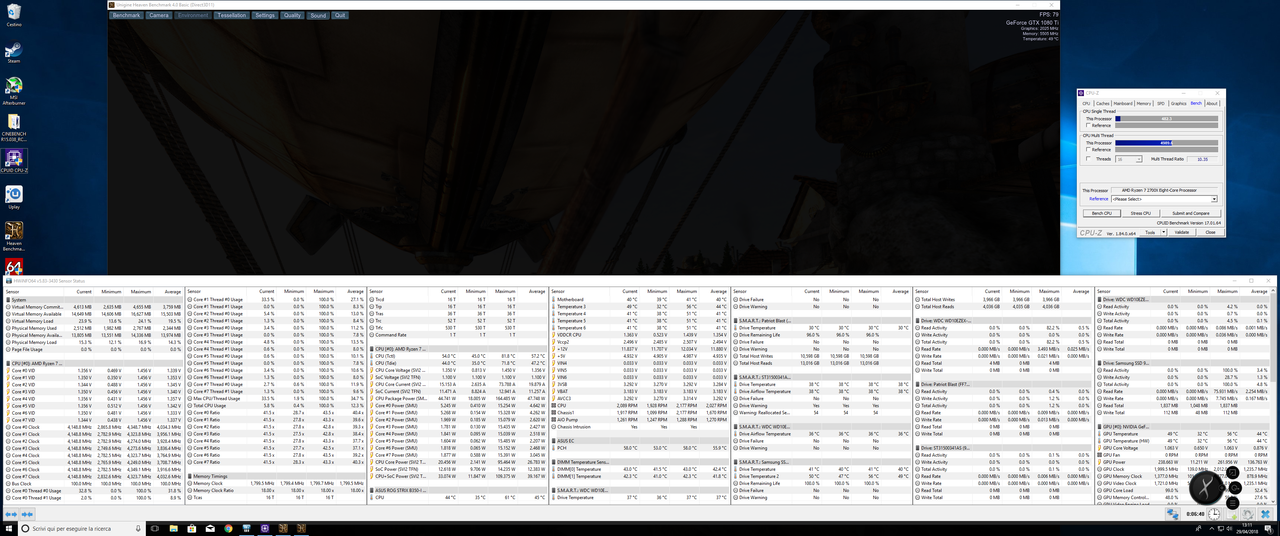Open the Uplay desktop shortcut

pyautogui.click(x=14, y=196)
